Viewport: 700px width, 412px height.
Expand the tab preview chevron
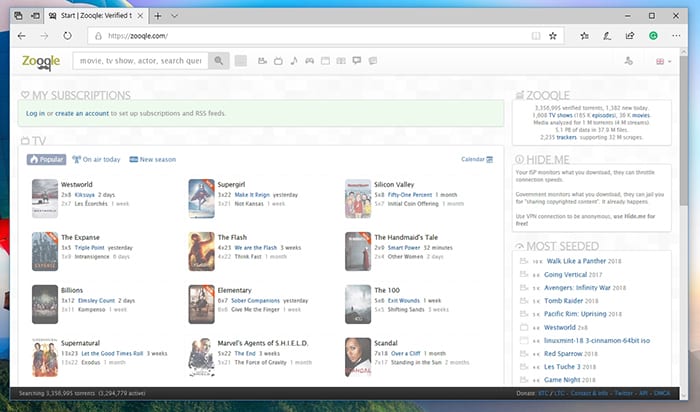tap(175, 16)
